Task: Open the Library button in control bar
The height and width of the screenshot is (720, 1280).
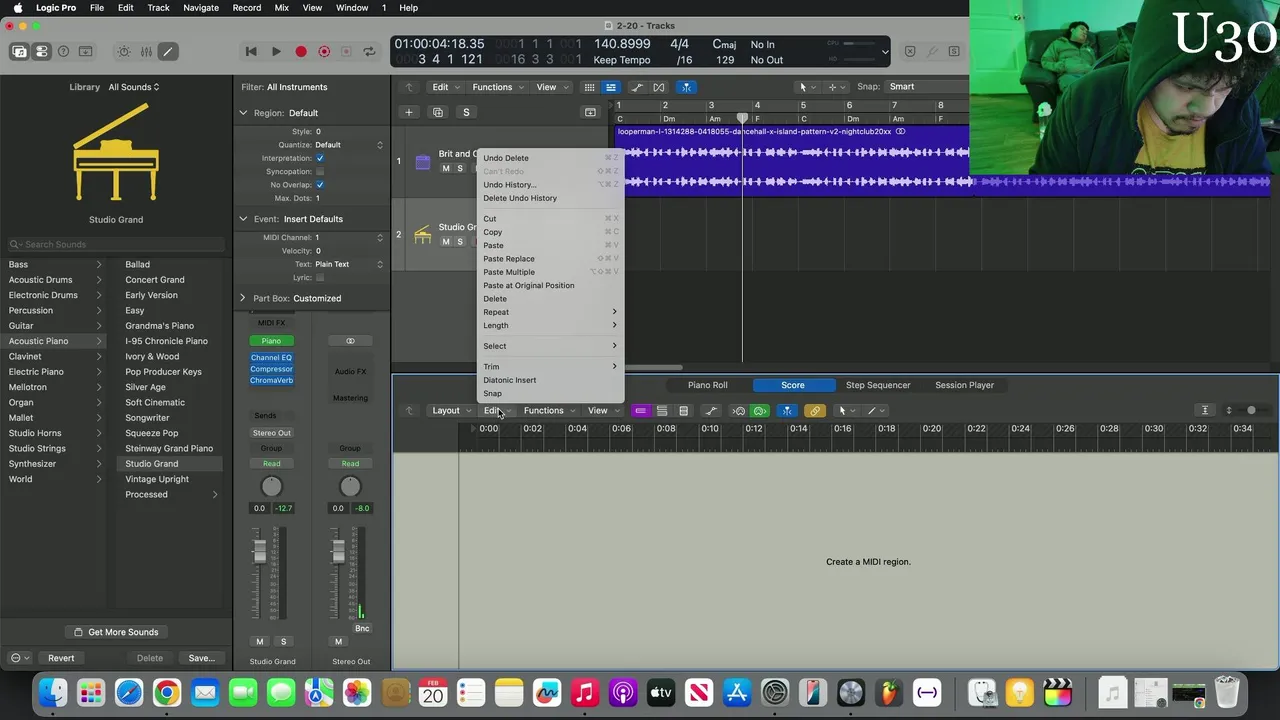Action: point(19,52)
